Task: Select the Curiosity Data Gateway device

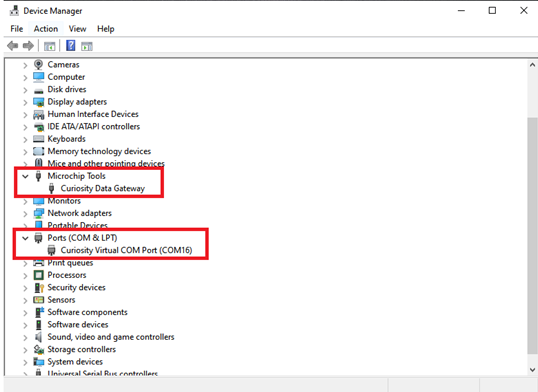Action: 103,188
